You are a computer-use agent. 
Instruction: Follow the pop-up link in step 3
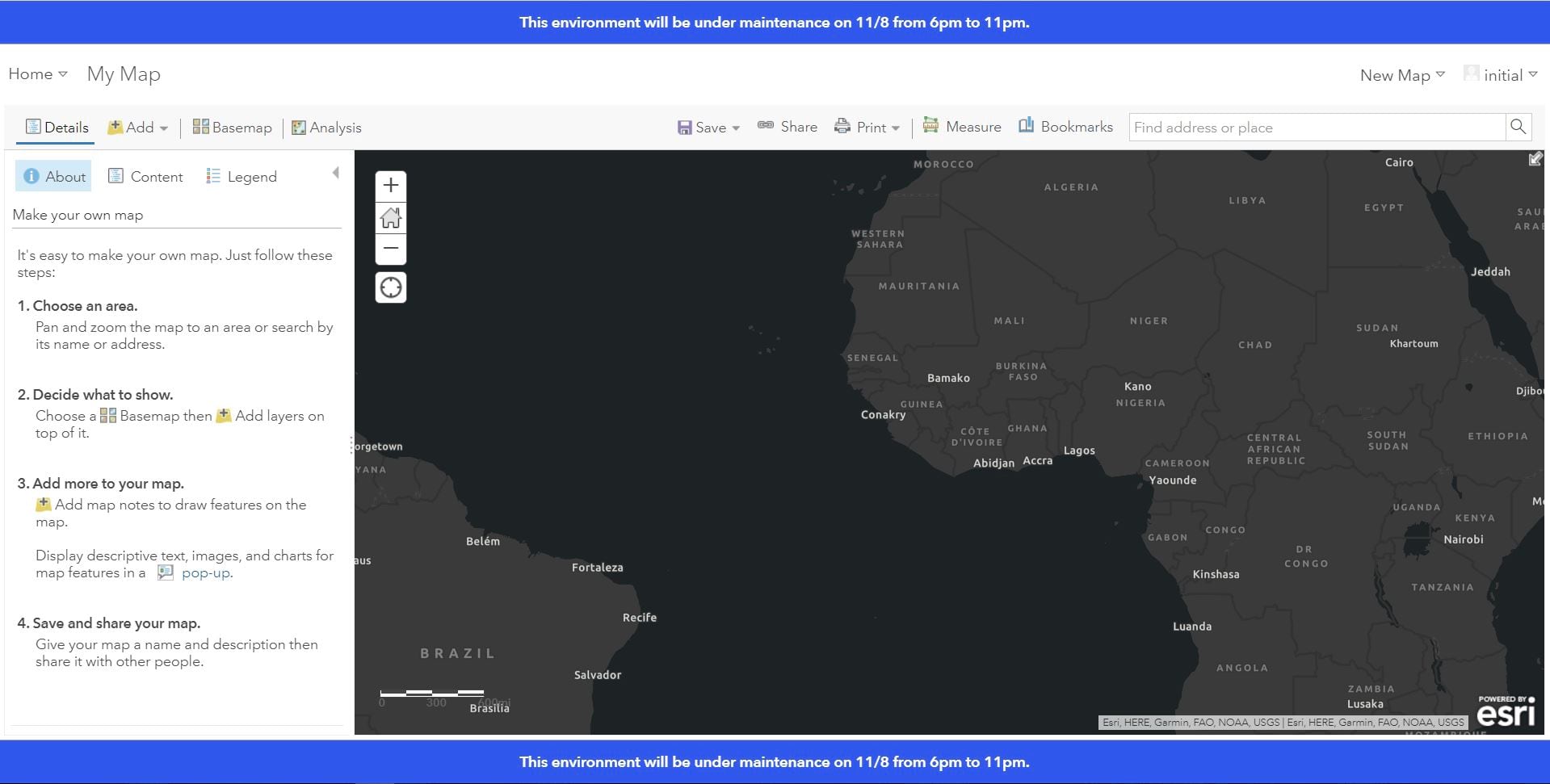pos(205,572)
